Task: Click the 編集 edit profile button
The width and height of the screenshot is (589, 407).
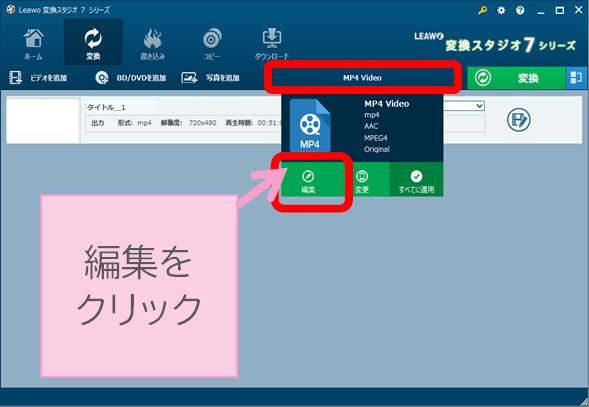Action: 308,181
